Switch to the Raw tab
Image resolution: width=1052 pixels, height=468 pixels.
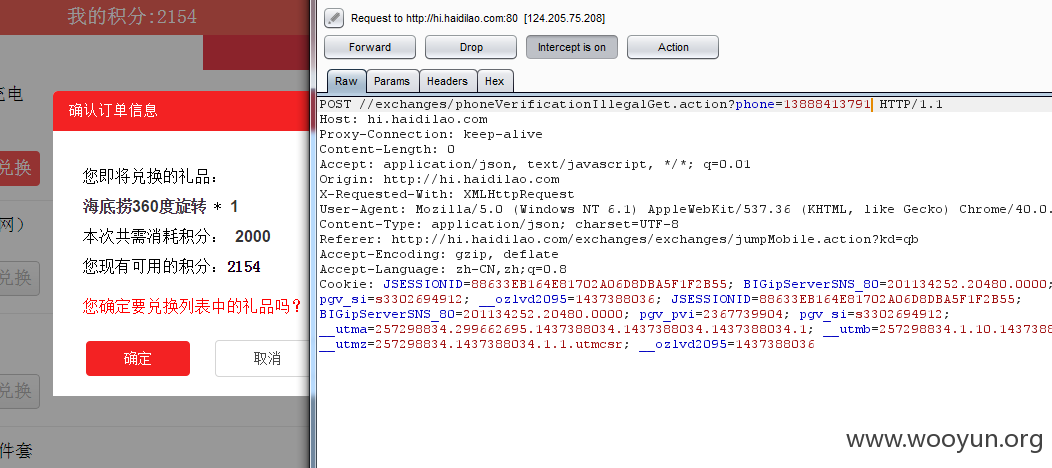[346, 81]
